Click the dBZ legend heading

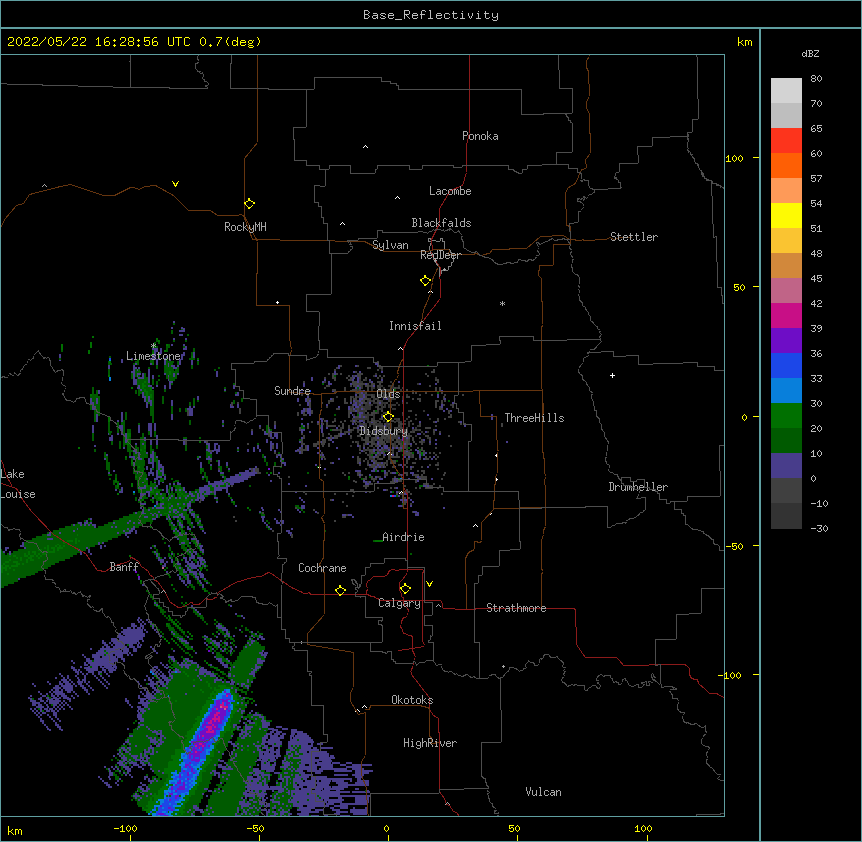click(x=810, y=54)
